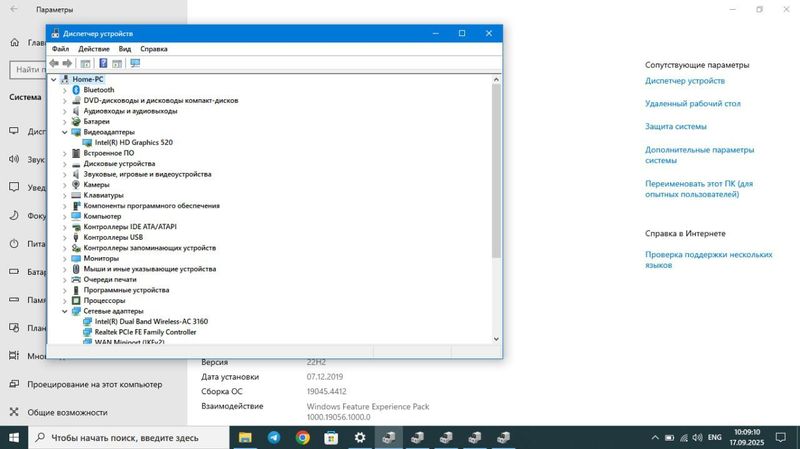Image resolution: width=800 pixels, height=449 pixels.
Task: Click the blue Help question-mark toolbar icon
Action: [103, 63]
